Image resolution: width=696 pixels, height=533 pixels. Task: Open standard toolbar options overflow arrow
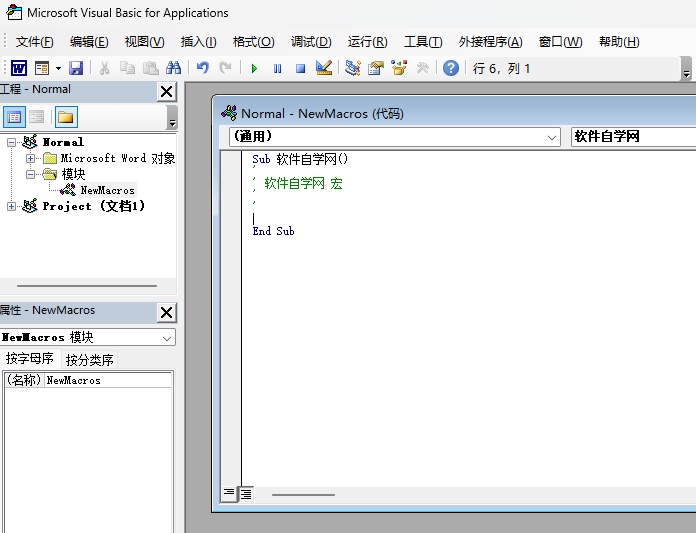[x=686, y=69]
